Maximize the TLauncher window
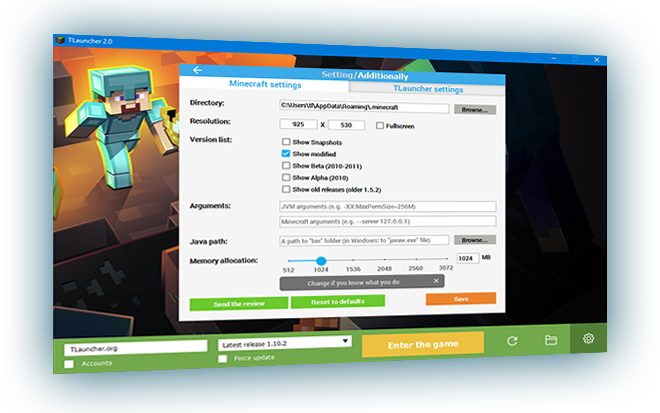This screenshot has height=413, width=660. tap(575, 59)
